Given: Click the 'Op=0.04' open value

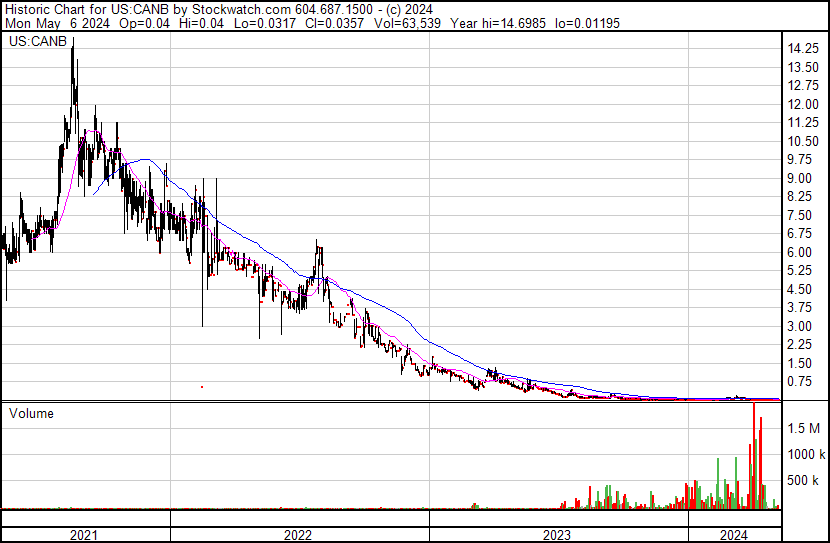Looking at the screenshot, I should [x=145, y=23].
